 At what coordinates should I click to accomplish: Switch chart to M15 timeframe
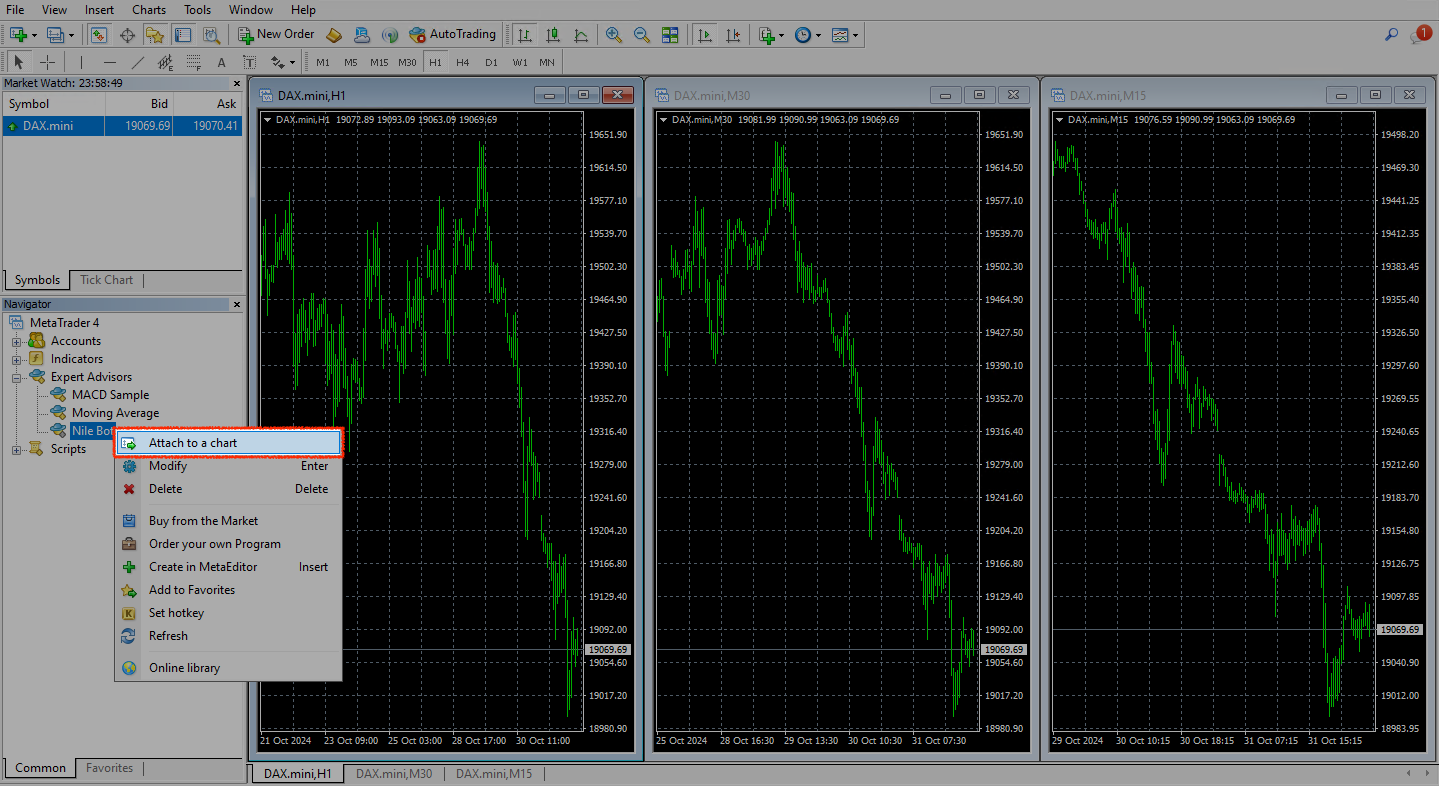[379, 62]
